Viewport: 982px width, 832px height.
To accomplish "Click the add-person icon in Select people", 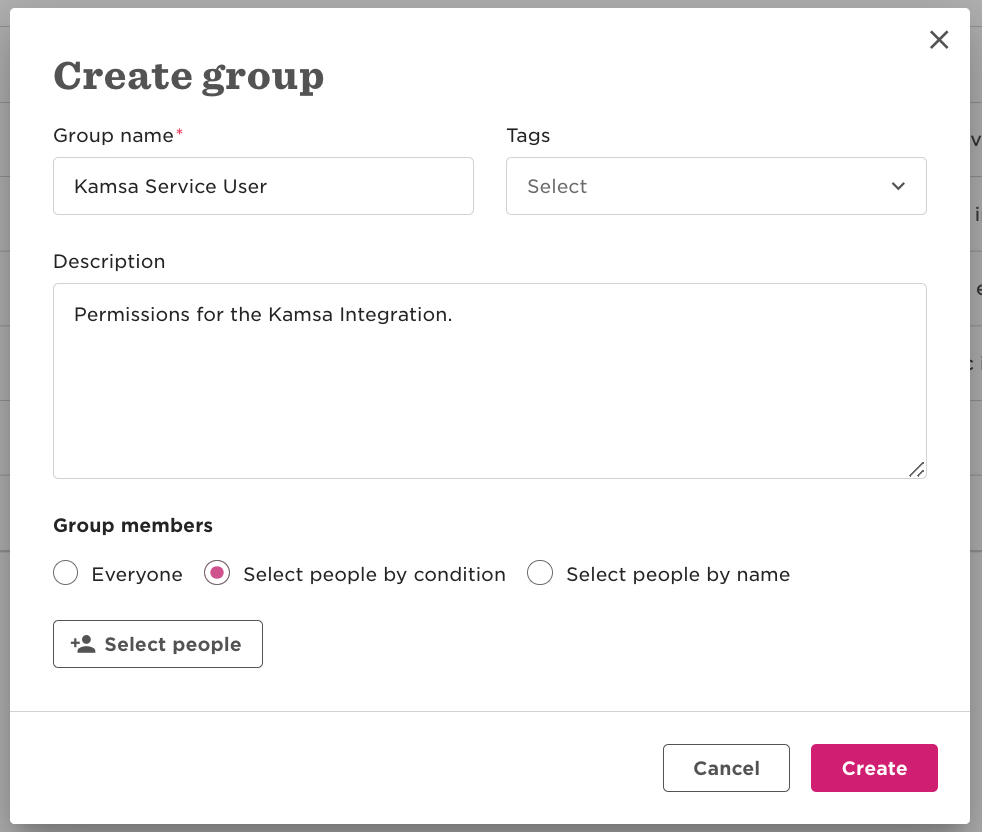I will (83, 644).
